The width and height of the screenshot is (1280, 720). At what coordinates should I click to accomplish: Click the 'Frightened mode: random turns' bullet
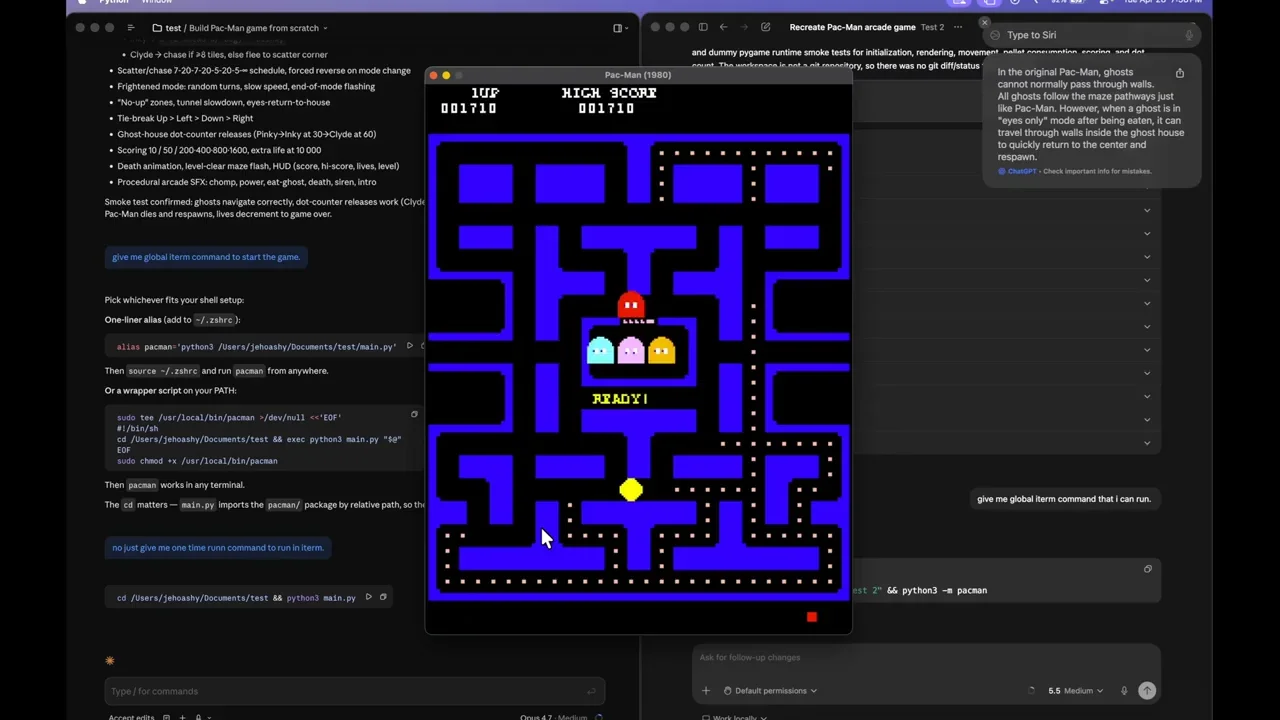click(x=246, y=86)
